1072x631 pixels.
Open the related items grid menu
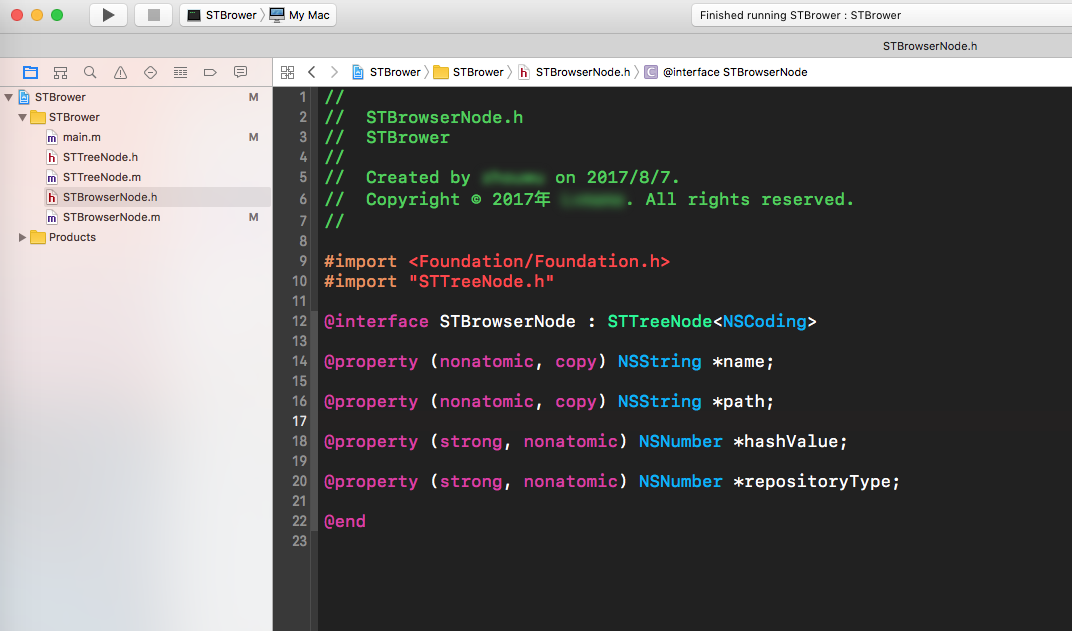point(288,72)
